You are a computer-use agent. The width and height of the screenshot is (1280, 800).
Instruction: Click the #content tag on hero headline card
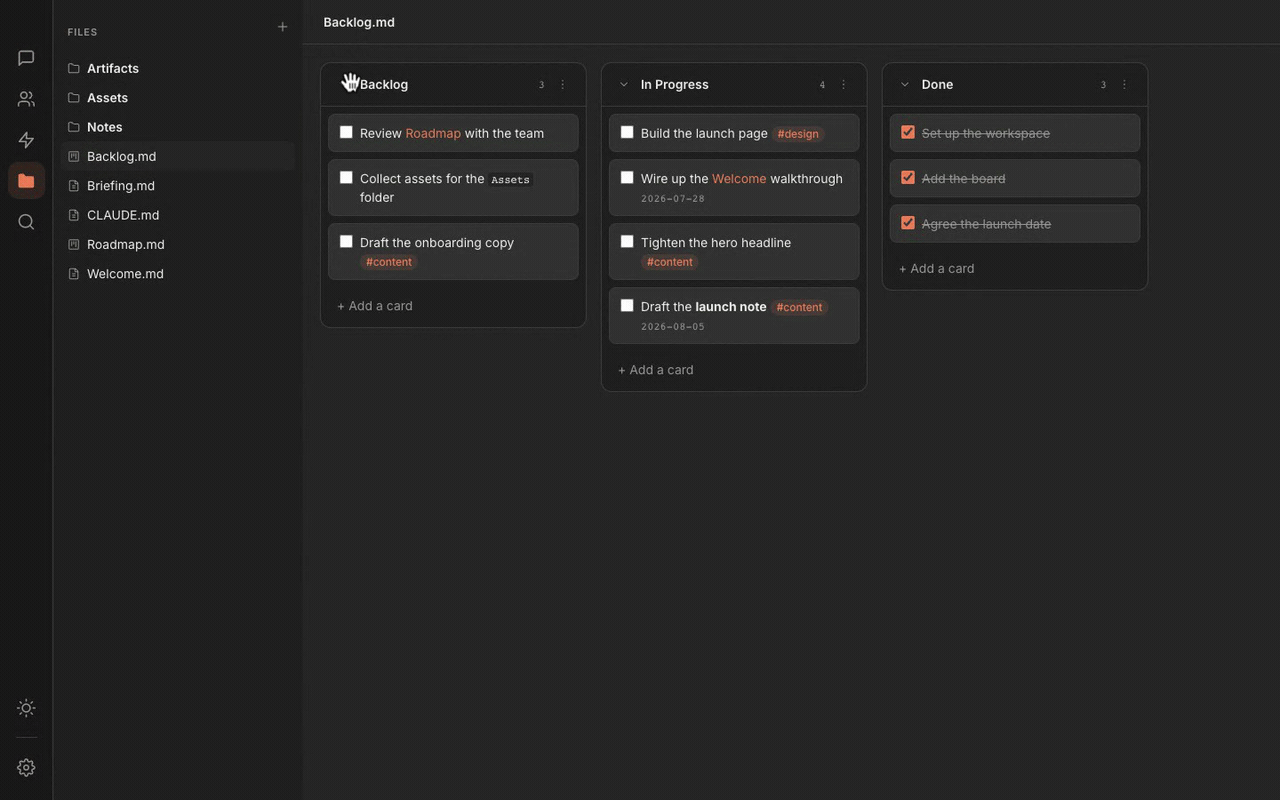670,262
